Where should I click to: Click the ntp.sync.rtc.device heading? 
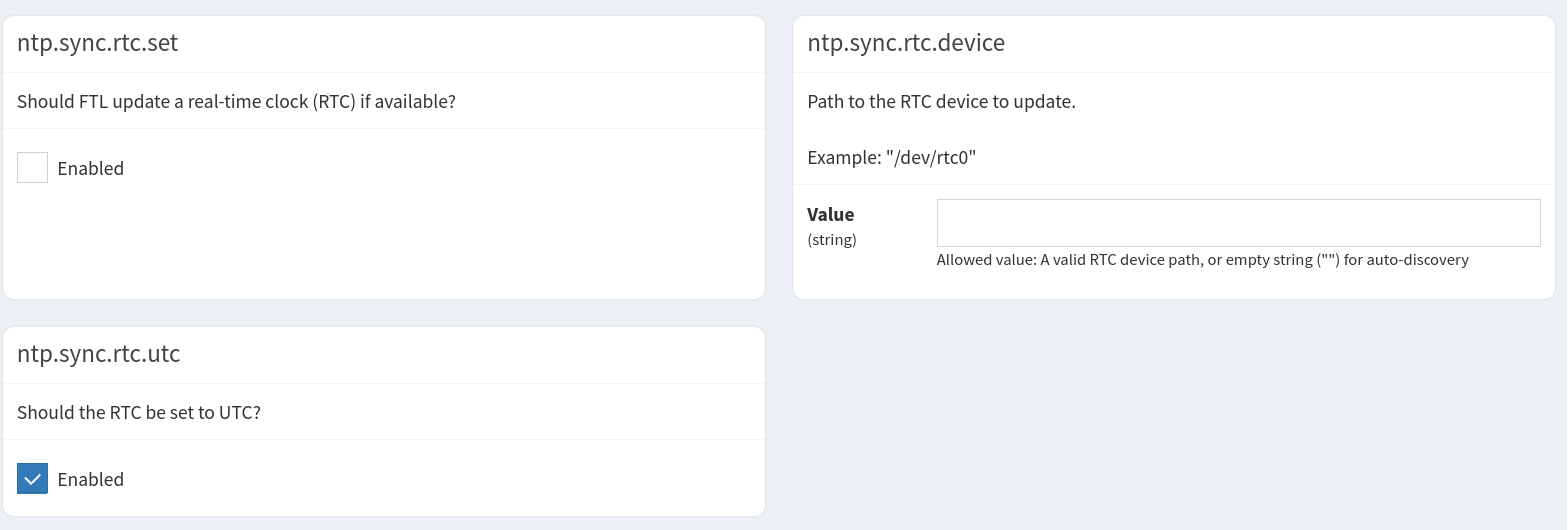pos(905,43)
